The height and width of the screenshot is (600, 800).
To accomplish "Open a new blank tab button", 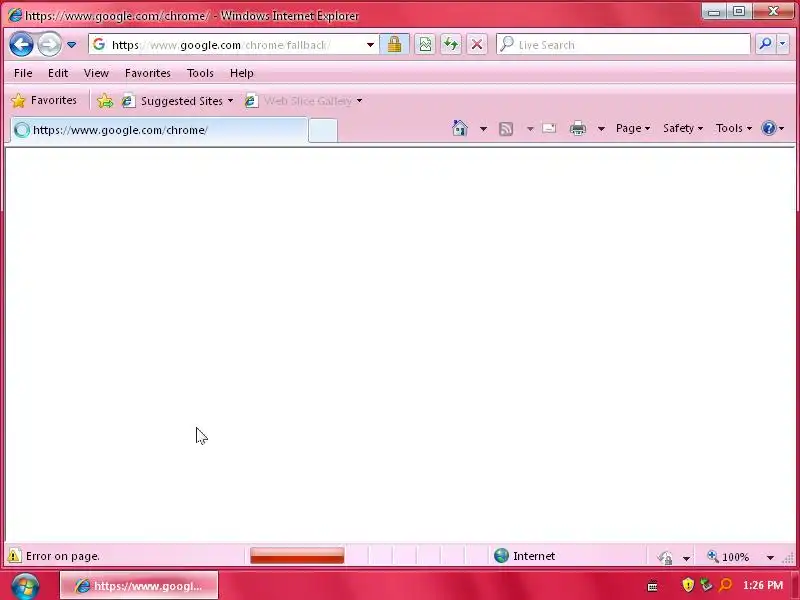I will (x=322, y=131).
